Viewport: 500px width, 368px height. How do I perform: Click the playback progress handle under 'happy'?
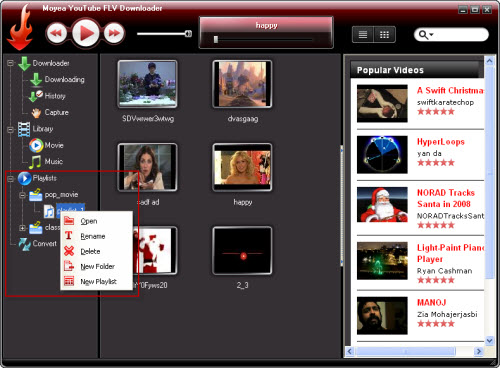(x=216, y=39)
